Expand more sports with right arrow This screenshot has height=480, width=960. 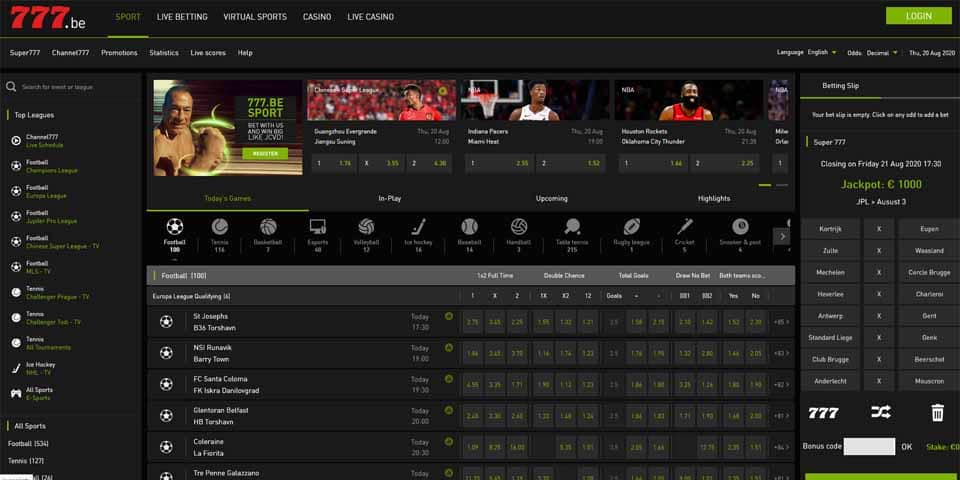(x=782, y=236)
